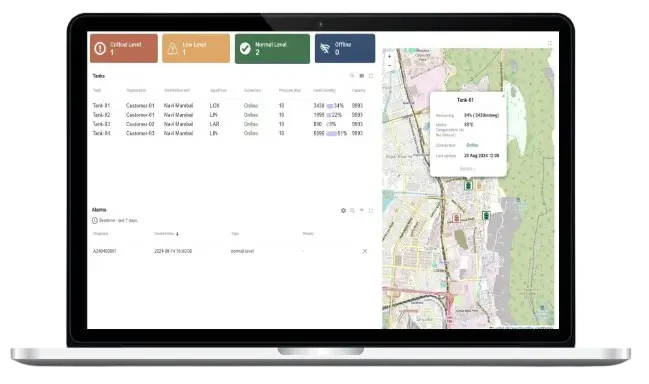Open the Realtime last 7 days selector
The height and width of the screenshot is (384, 649).
tap(115, 221)
